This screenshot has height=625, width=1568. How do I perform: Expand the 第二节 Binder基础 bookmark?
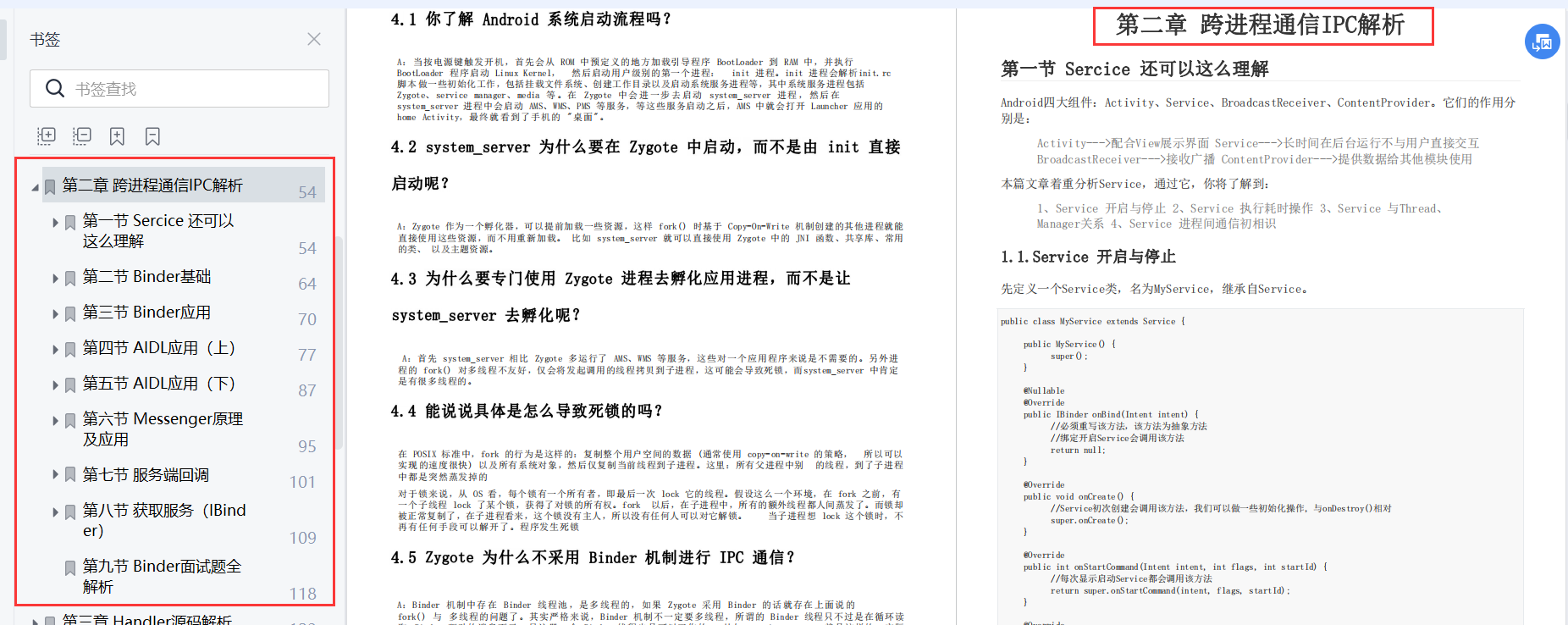pyautogui.click(x=56, y=279)
